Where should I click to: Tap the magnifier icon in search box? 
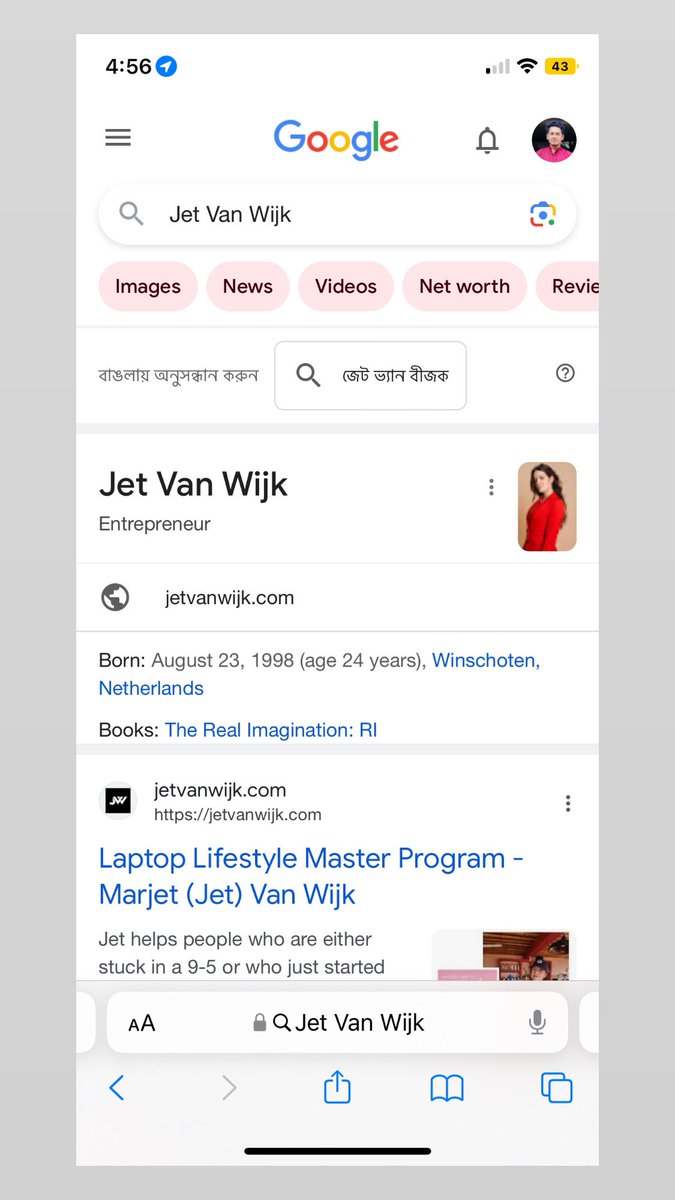(x=131, y=214)
